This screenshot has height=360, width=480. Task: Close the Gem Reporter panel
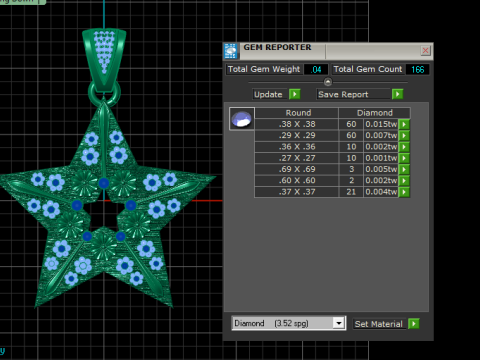click(x=425, y=51)
